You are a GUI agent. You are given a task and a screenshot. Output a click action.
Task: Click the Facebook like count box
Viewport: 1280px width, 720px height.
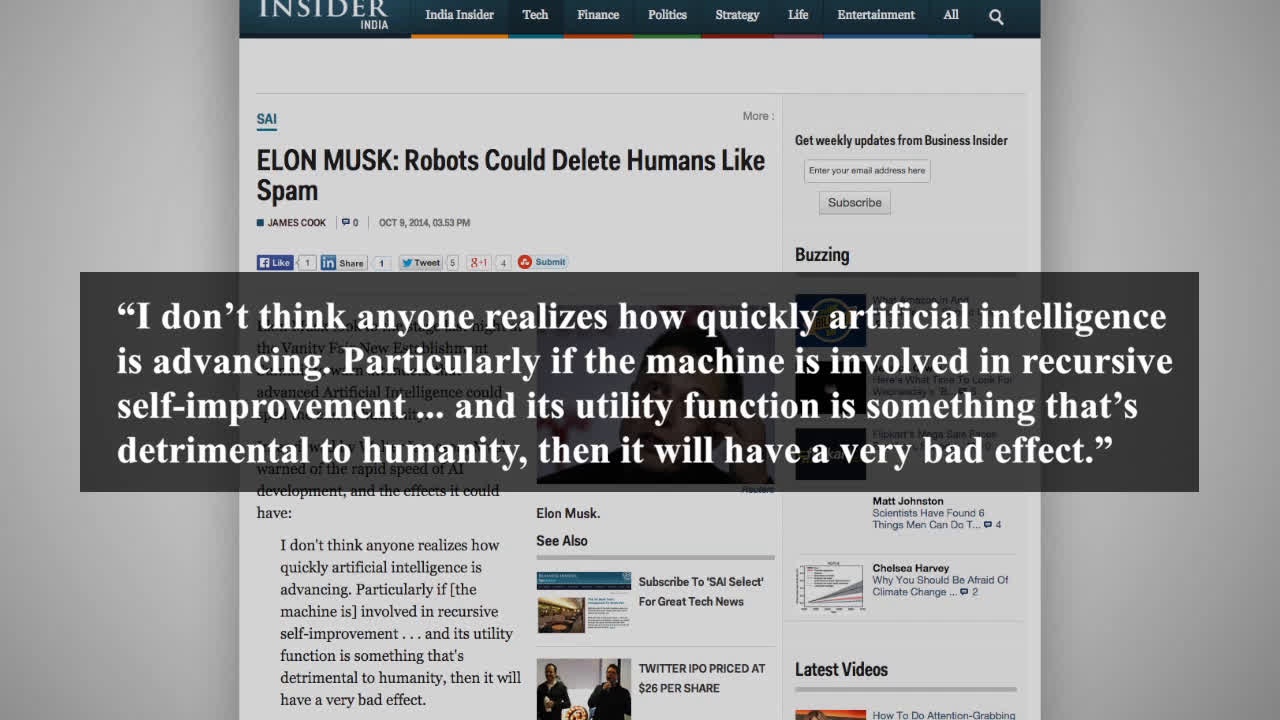[x=307, y=263]
